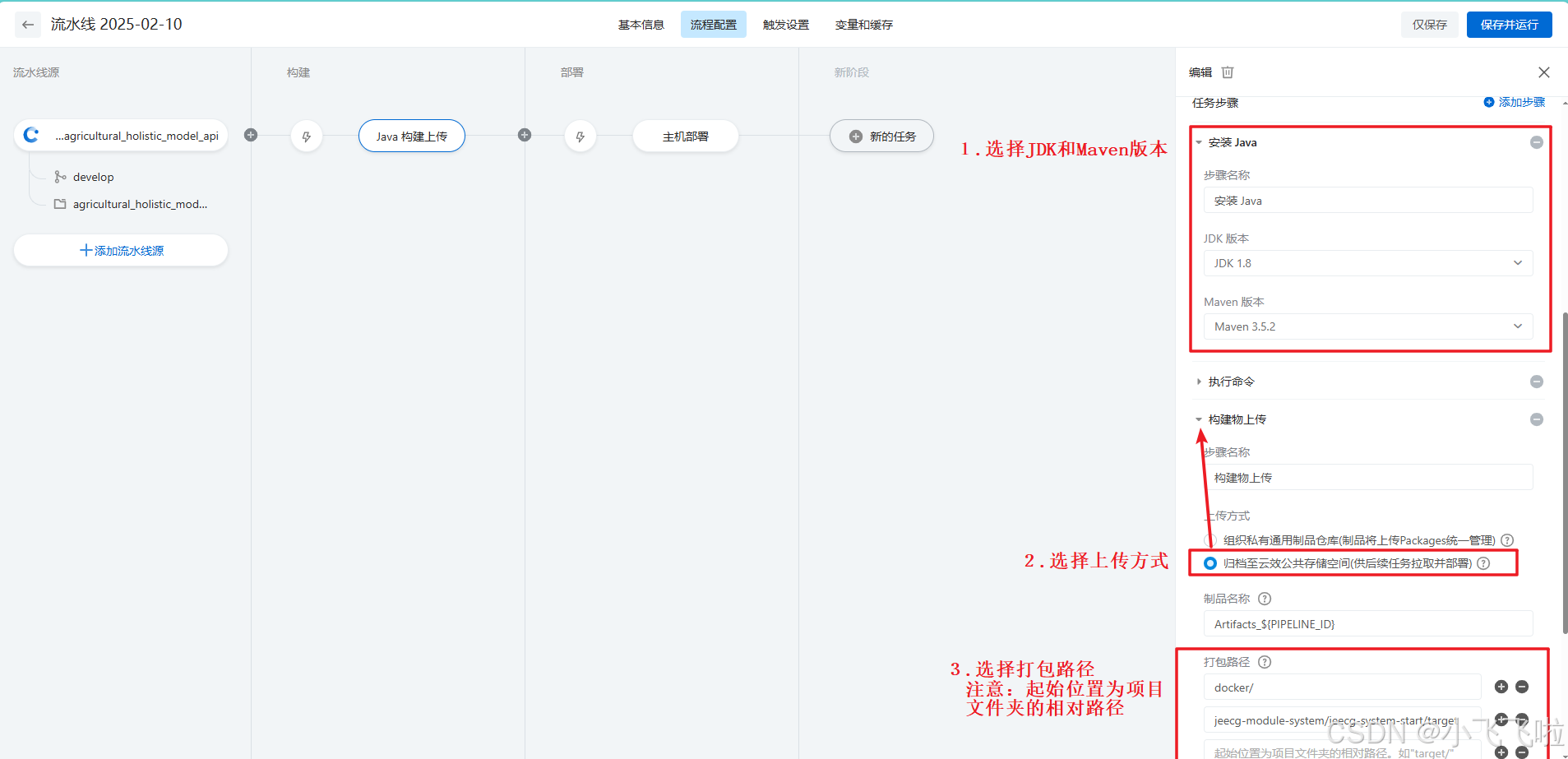Click the plus icon before the 构建 stage

251,135
